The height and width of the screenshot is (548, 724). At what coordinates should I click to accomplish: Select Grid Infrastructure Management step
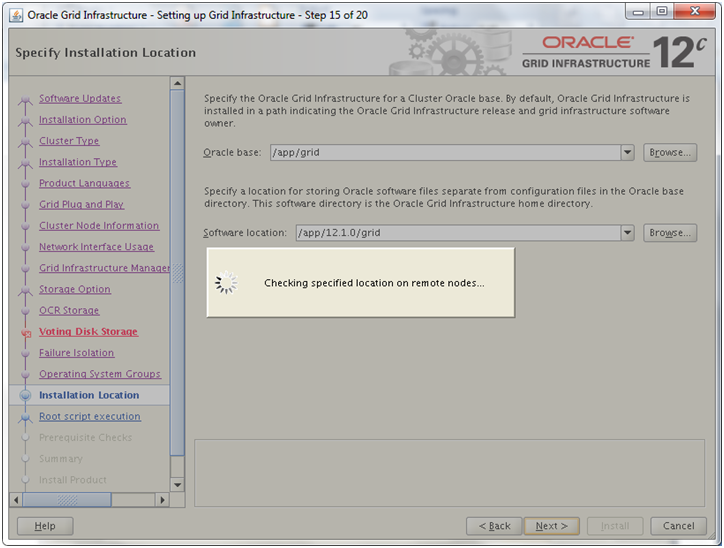pos(104,268)
